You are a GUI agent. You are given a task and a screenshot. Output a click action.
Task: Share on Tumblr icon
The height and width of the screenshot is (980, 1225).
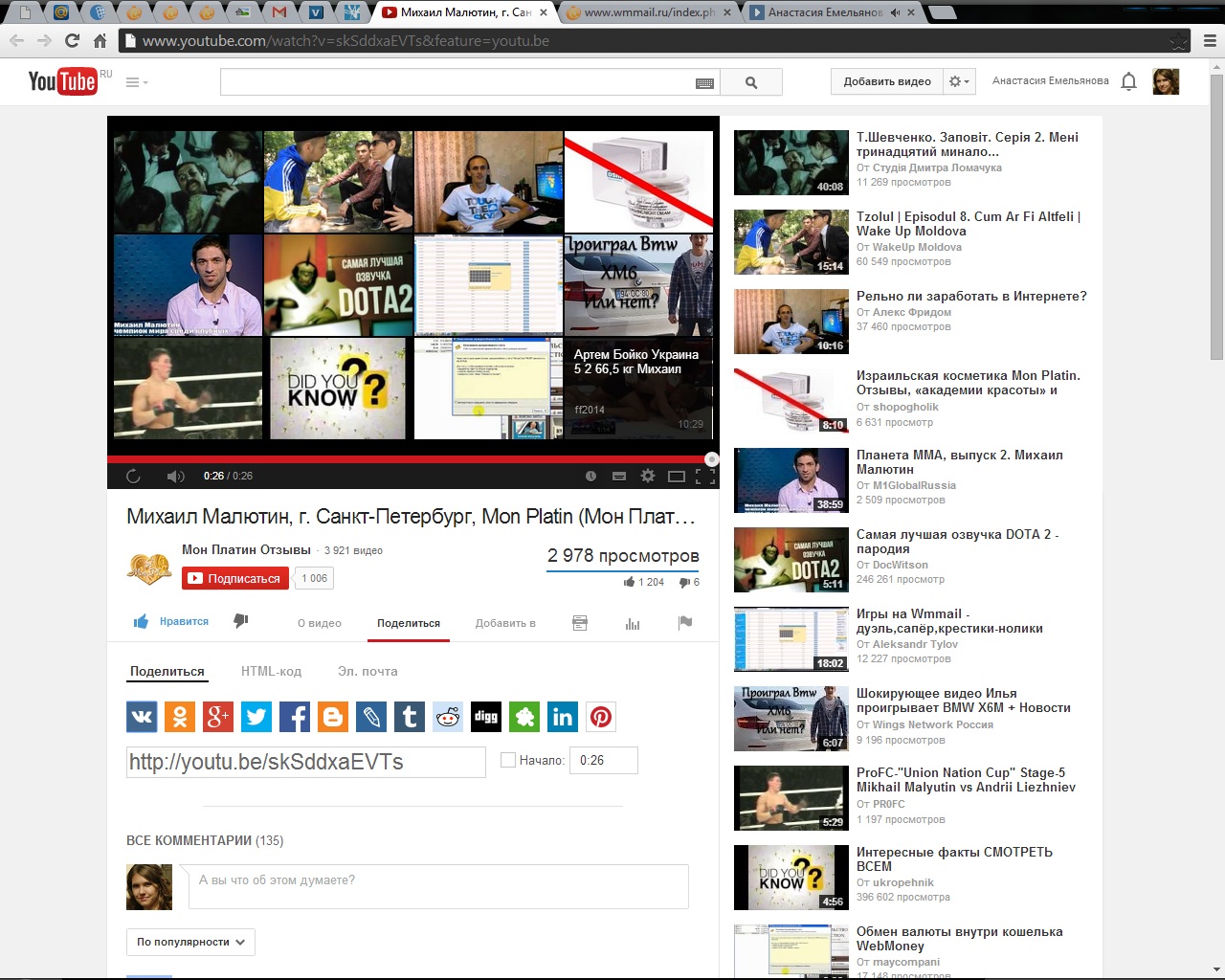click(x=410, y=717)
